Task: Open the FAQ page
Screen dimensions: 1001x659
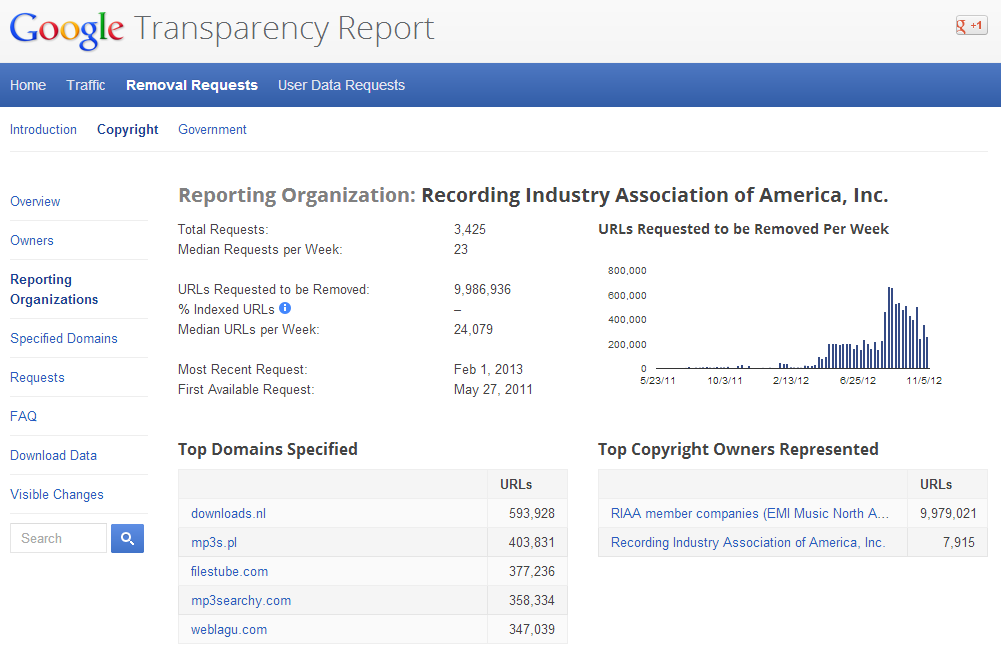Action: point(24,416)
